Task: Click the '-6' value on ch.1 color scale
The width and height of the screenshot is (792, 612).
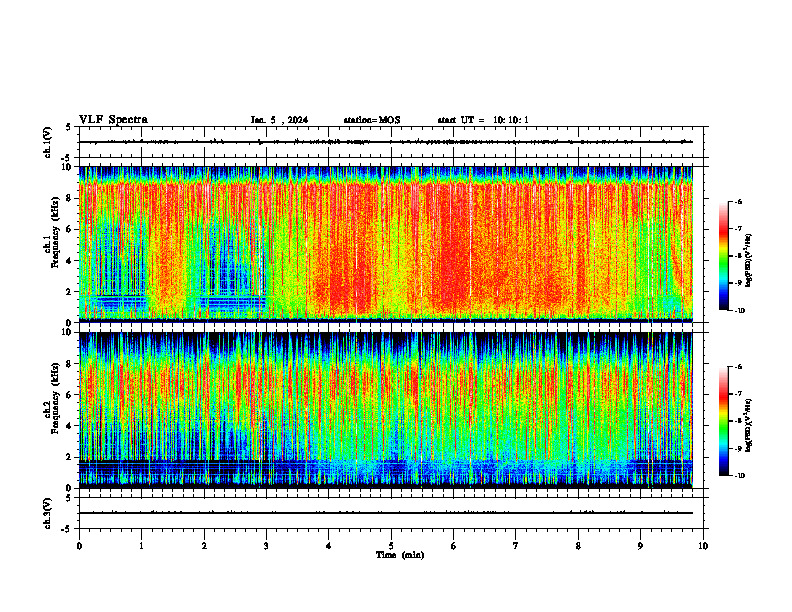Action: coord(738,201)
